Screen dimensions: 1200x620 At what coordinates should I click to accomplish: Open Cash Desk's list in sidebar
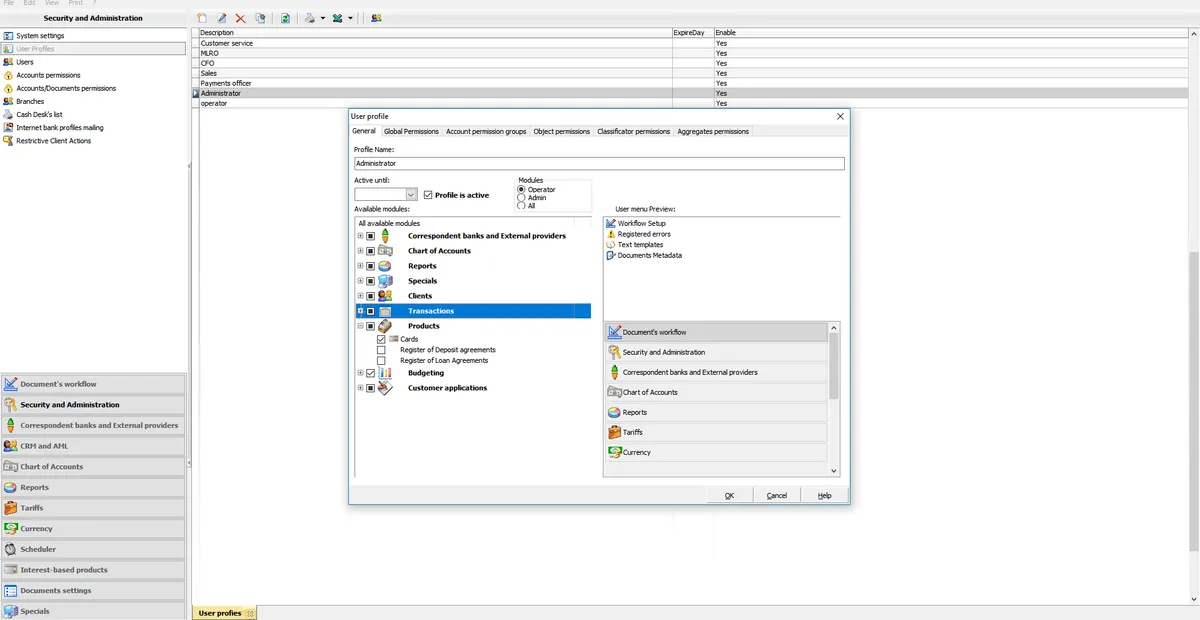[39, 115]
